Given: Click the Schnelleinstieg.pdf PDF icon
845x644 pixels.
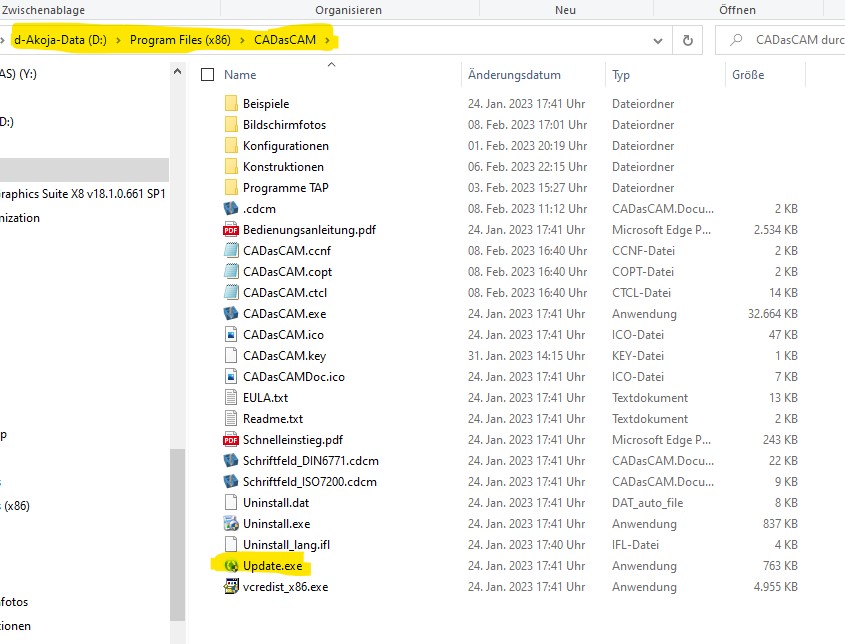Looking at the screenshot, I should tap(231, 440).
